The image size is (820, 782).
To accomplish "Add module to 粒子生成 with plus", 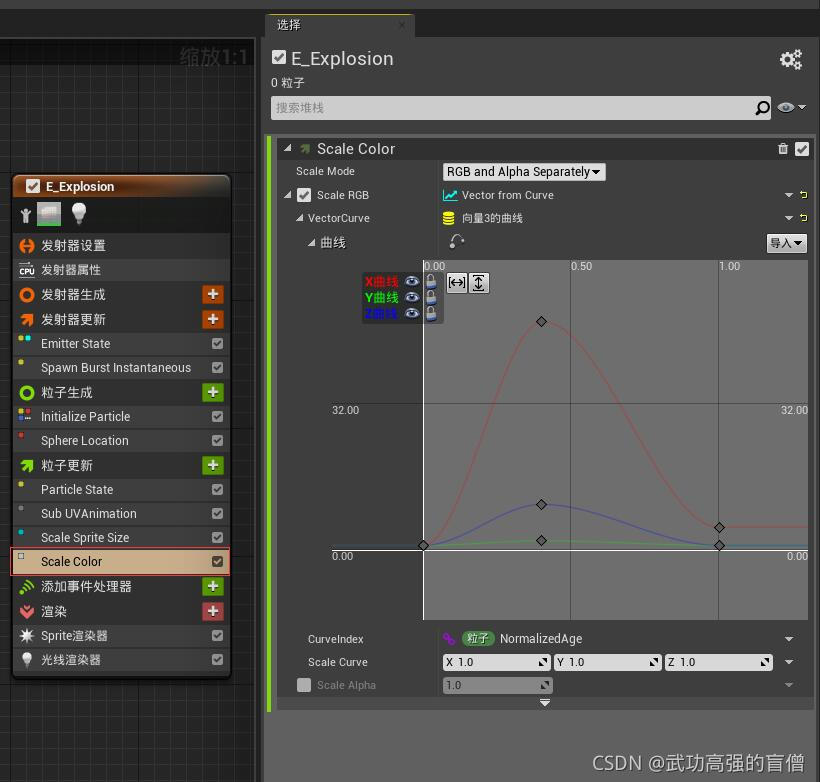I will tap(213, 392).
